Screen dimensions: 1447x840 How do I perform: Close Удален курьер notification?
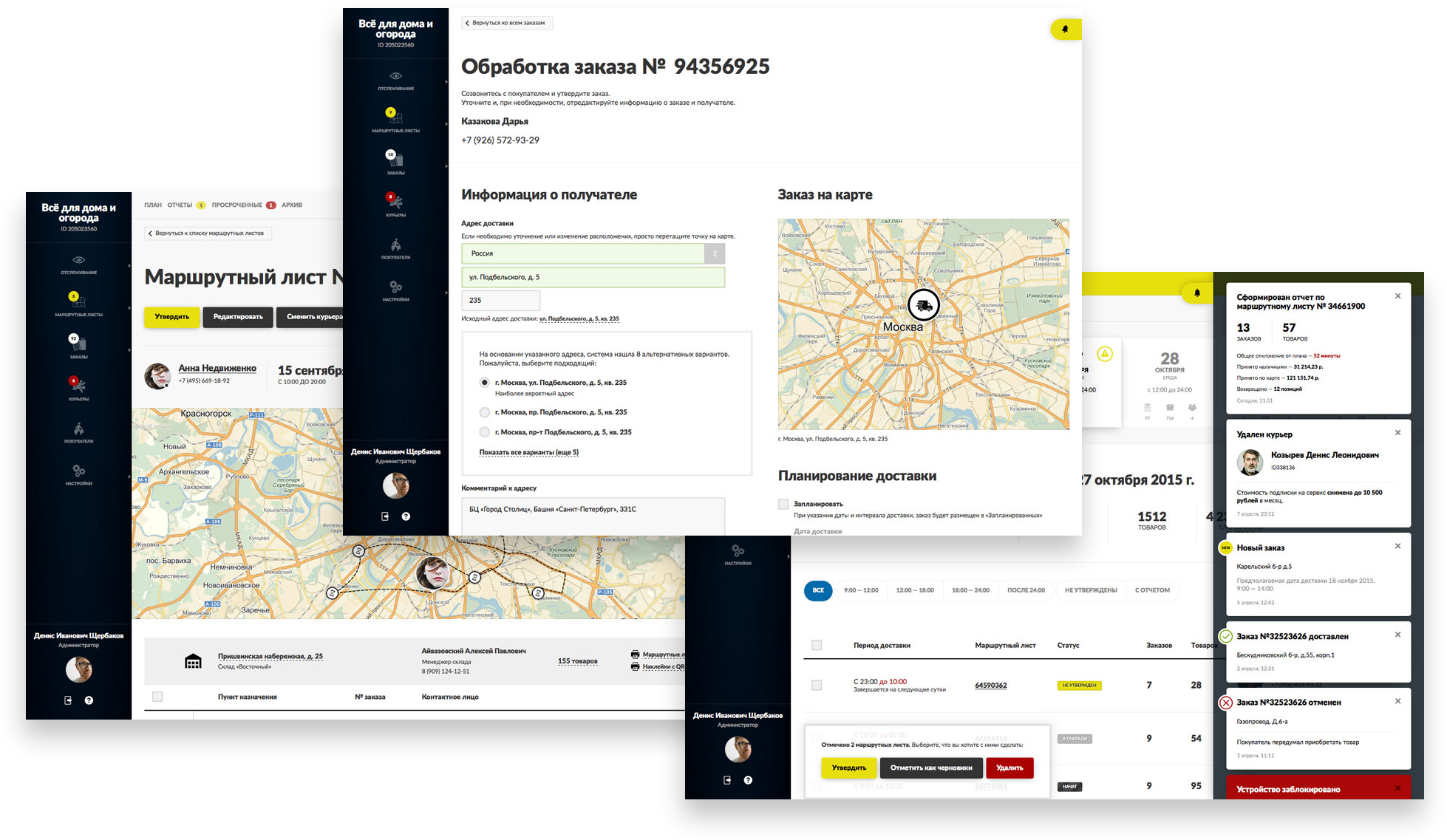pyautogui.click(x=1397, y=433)
